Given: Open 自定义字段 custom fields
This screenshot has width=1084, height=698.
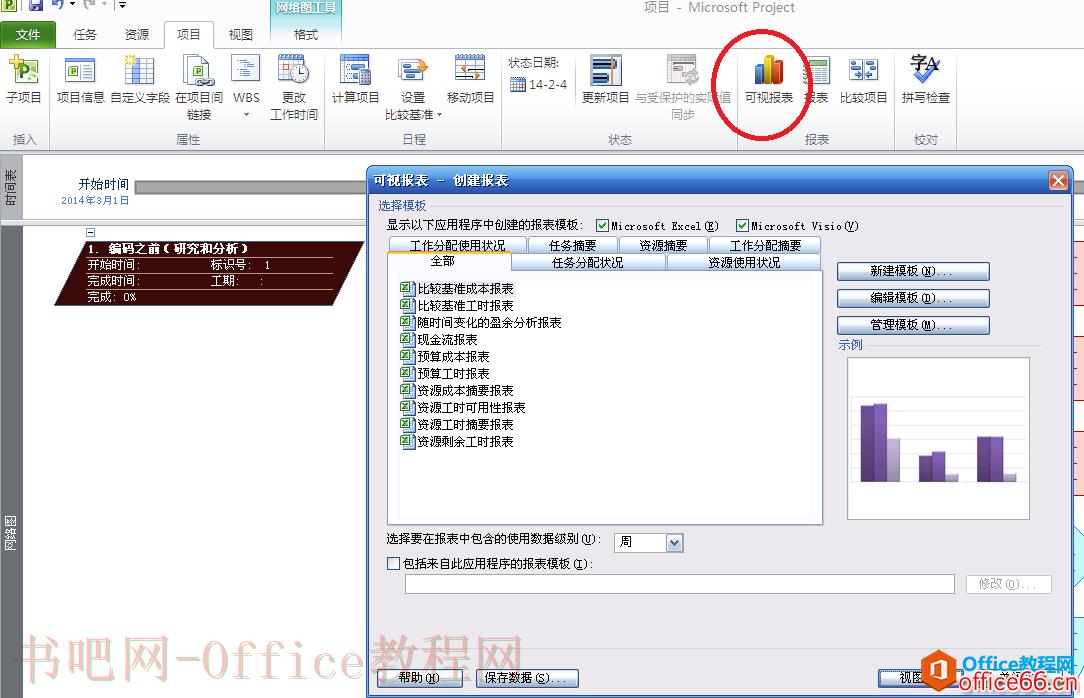Looking at the screenshot, I should [x=140, y=79].
